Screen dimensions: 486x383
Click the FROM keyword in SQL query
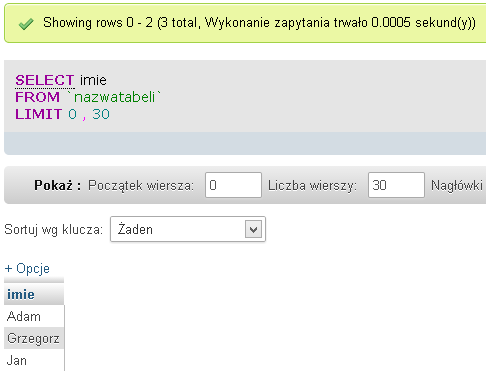click(x=37, y=97)
